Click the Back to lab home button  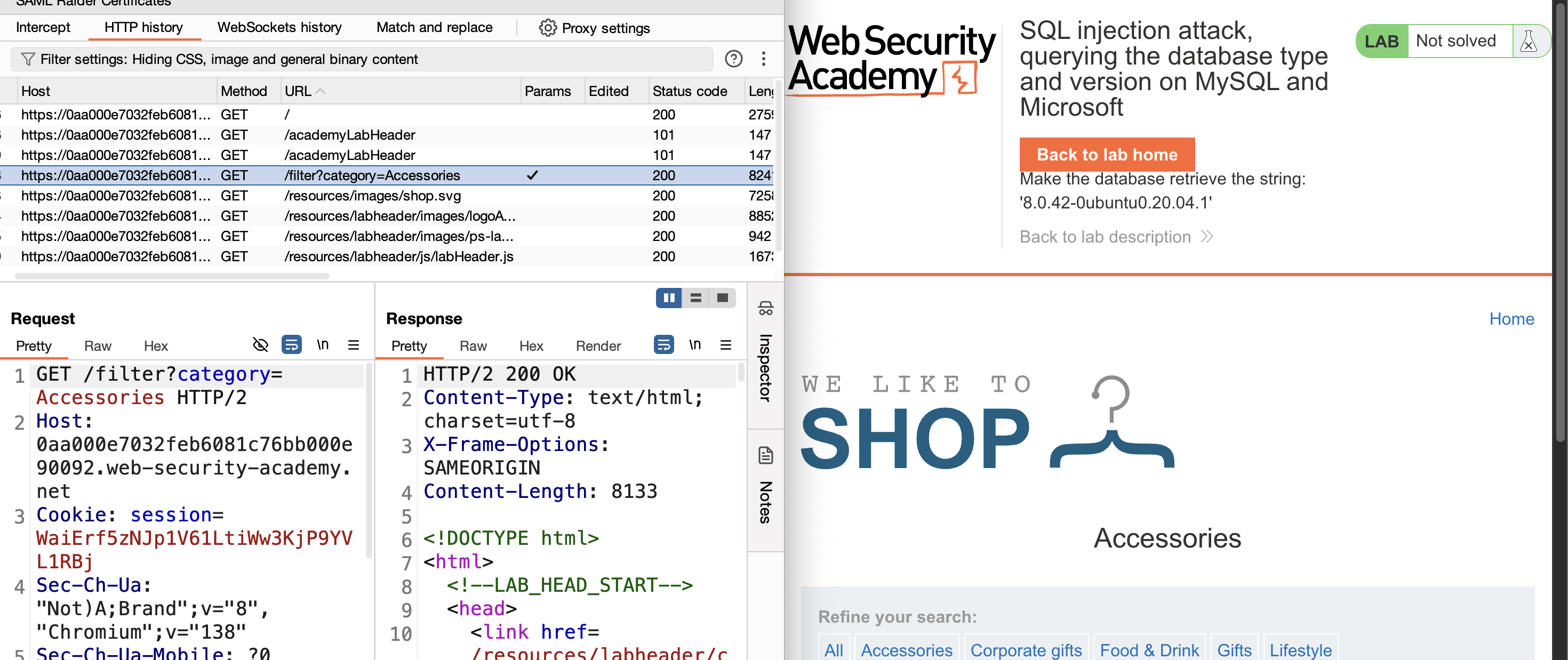(x=1107, y=155)
